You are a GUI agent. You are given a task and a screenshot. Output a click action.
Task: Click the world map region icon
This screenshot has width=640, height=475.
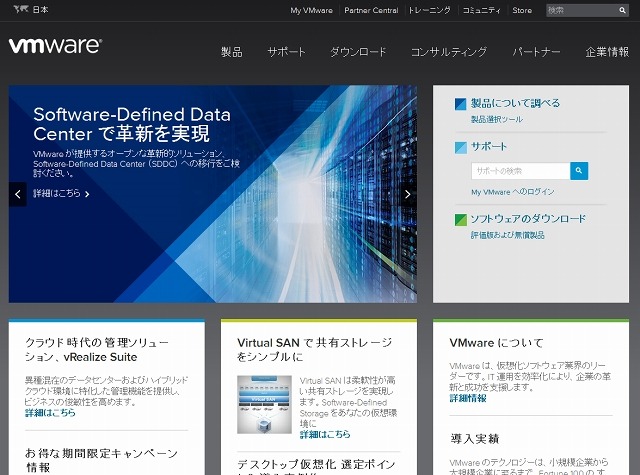20,9
